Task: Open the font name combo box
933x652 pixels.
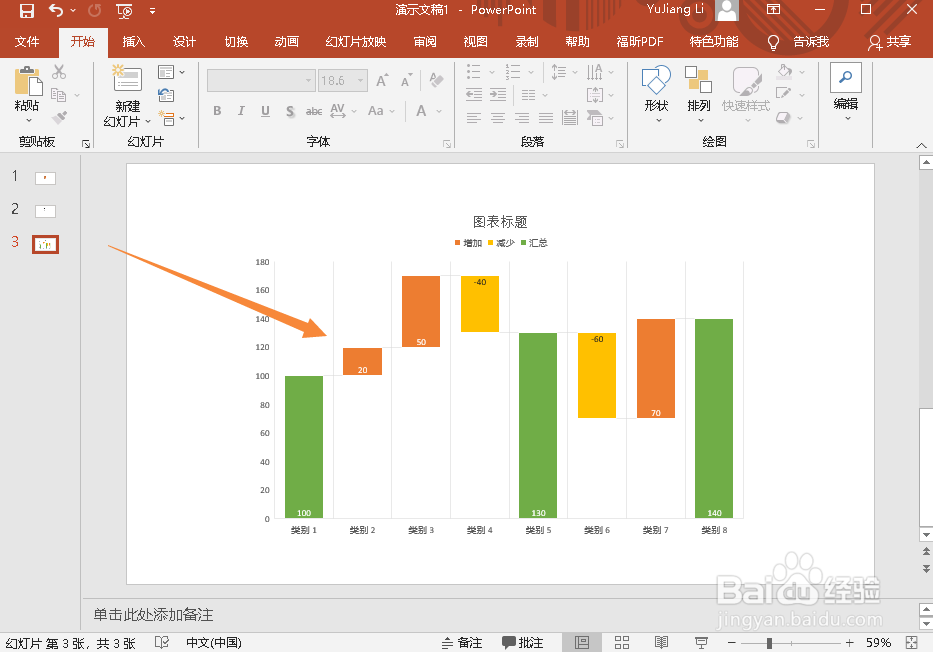Action: 261,80
